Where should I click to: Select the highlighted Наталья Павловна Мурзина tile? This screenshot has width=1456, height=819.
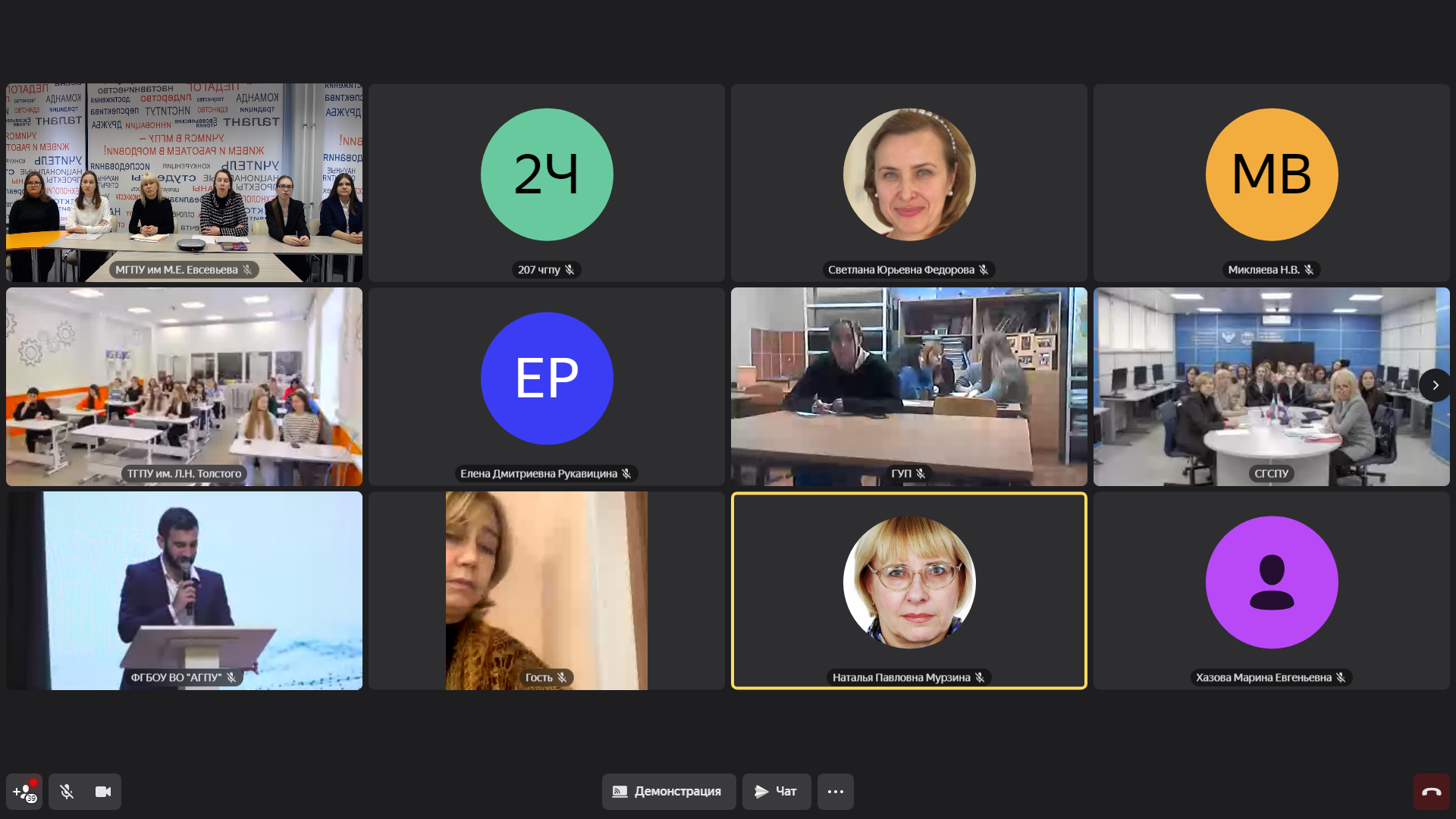pyautogui.click(x=909, y=582)
